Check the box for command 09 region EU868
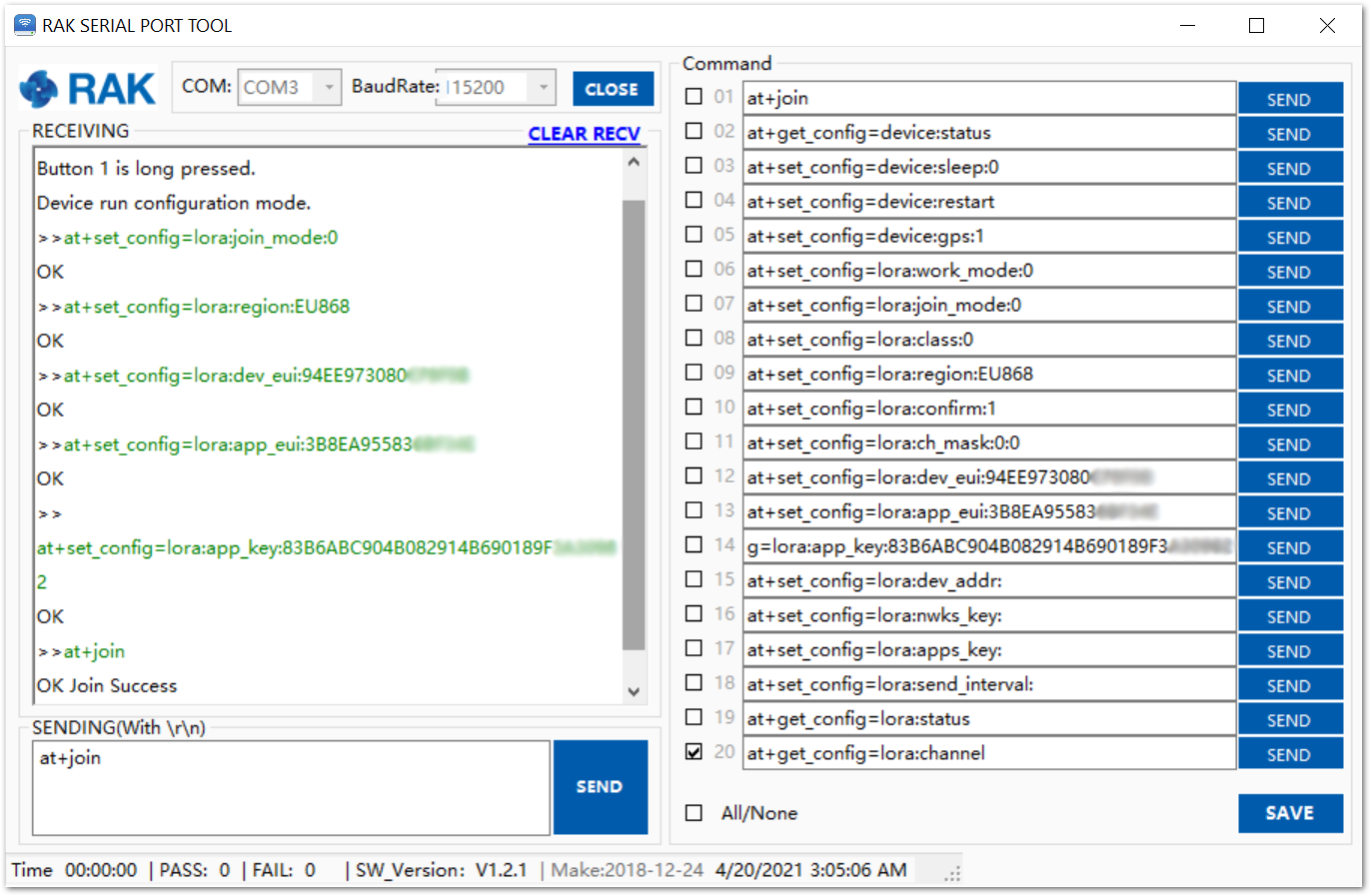Viewport: 1371px width, 896px height. click(x=693, y=373)
